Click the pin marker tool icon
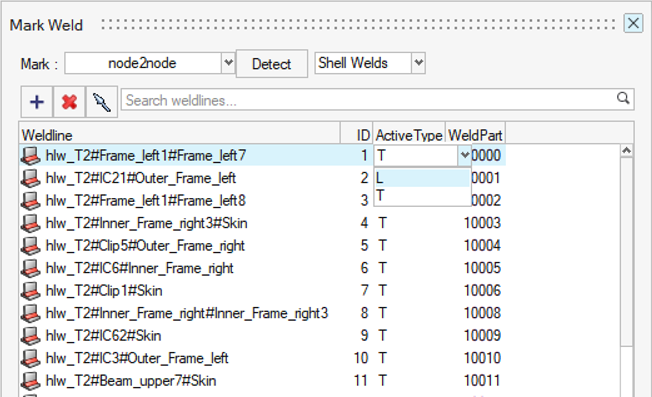The image size is (652, 397). coord(102,102)
